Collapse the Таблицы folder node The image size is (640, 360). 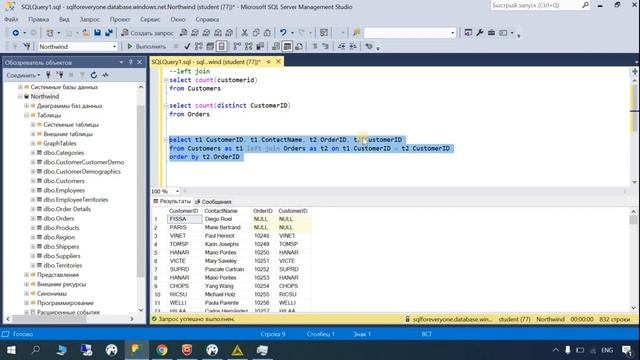pos(27,115)
